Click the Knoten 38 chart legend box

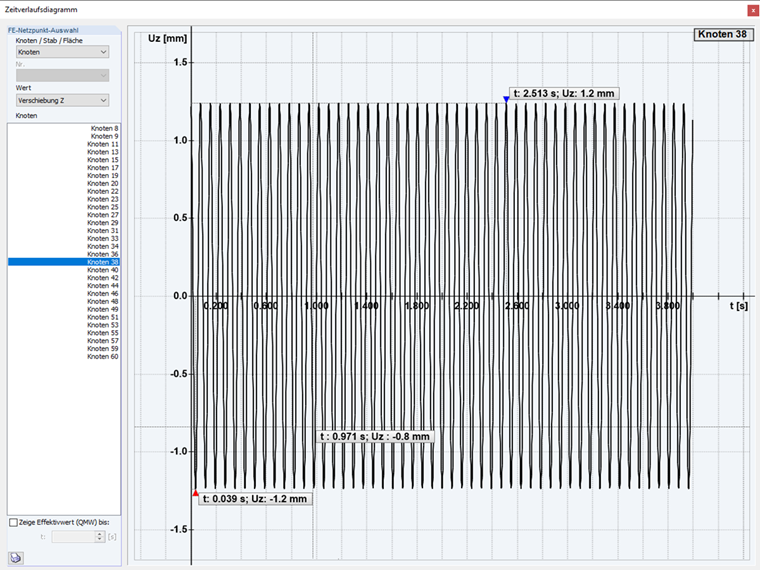tap(723, 34)
